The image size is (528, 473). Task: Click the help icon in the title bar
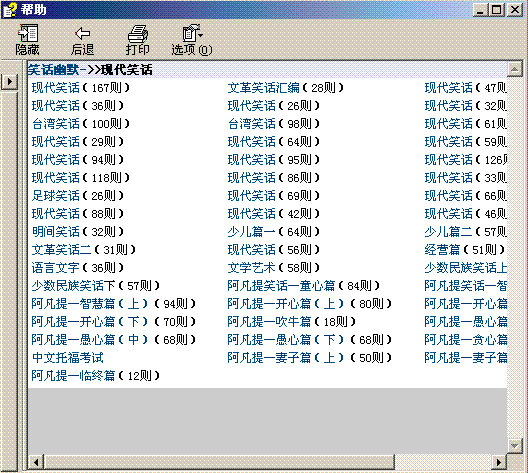tap(9, 9)
